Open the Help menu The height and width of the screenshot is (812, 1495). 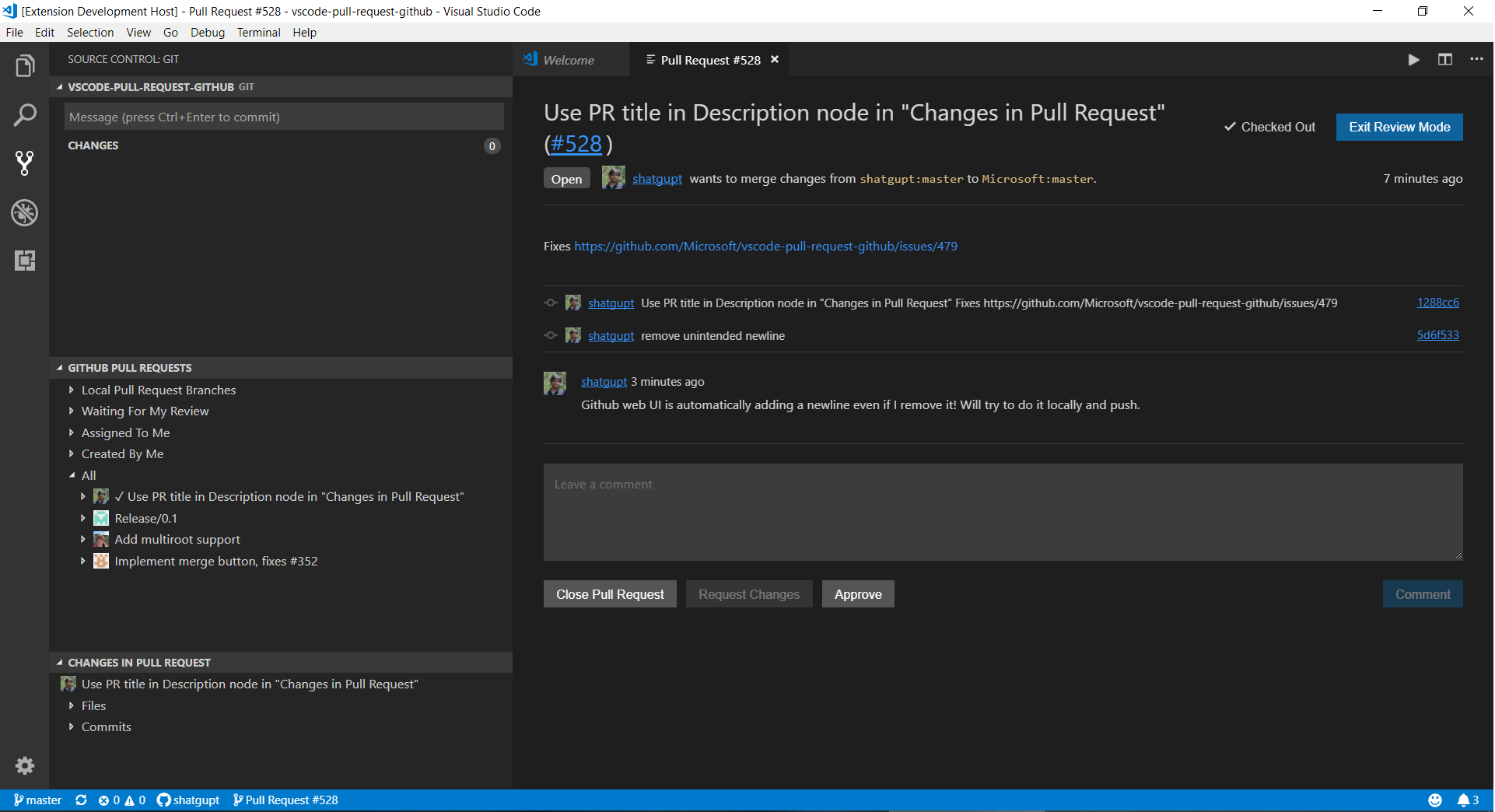(x=305, y=32)
